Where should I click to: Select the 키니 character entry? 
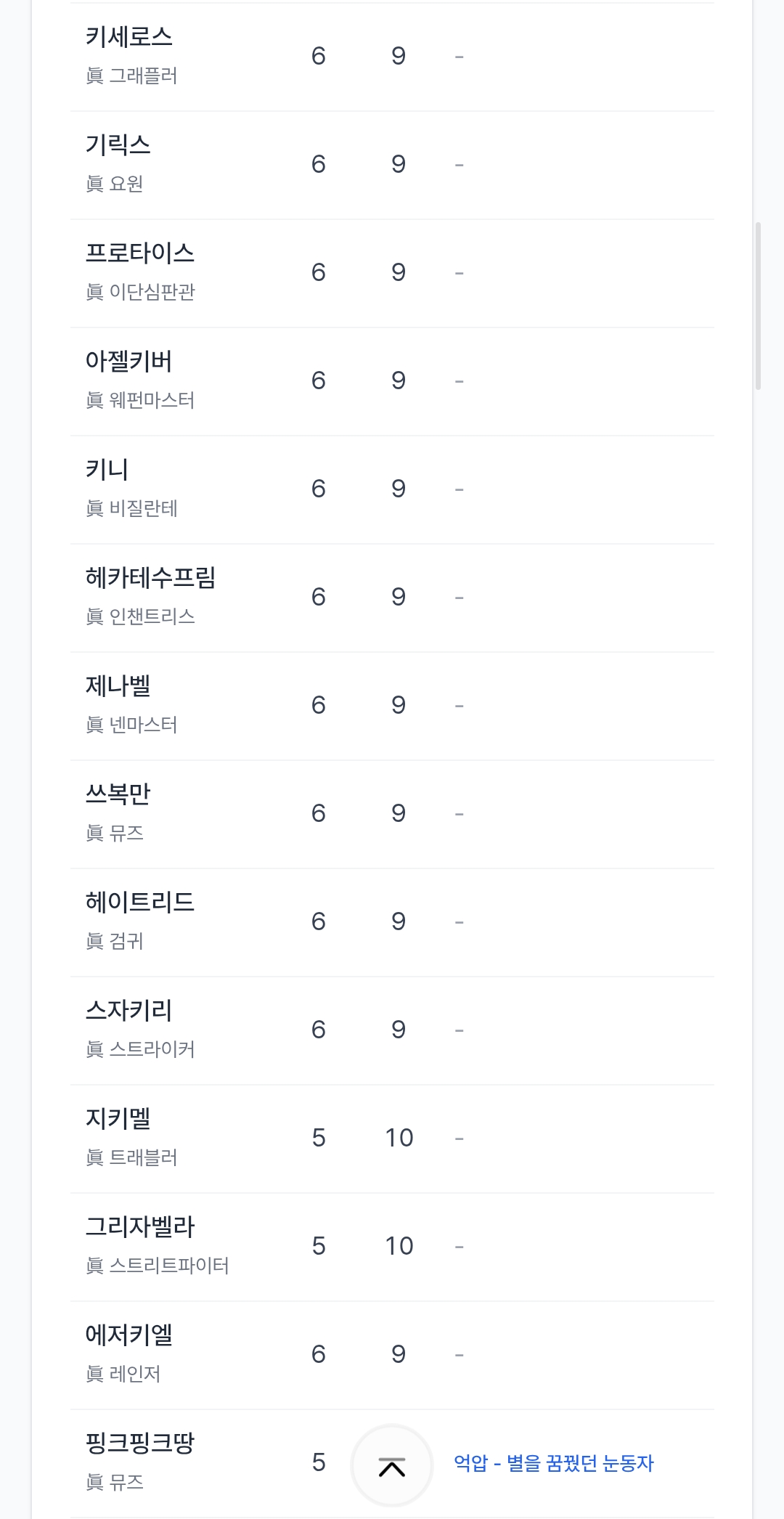[x=107, y=470]
